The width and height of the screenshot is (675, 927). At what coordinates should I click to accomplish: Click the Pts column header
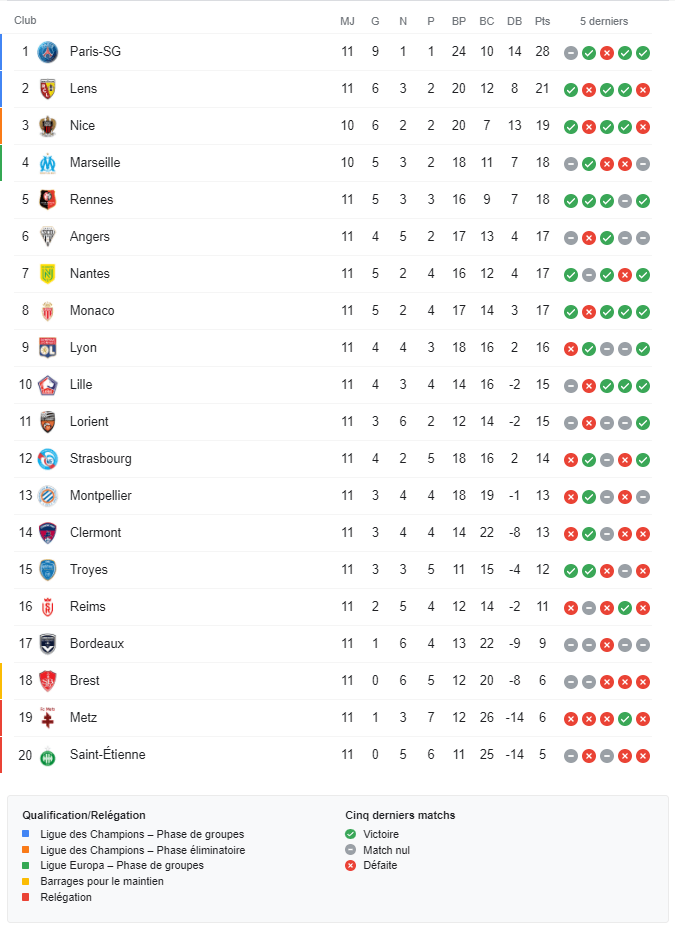[x=542, y=21]
